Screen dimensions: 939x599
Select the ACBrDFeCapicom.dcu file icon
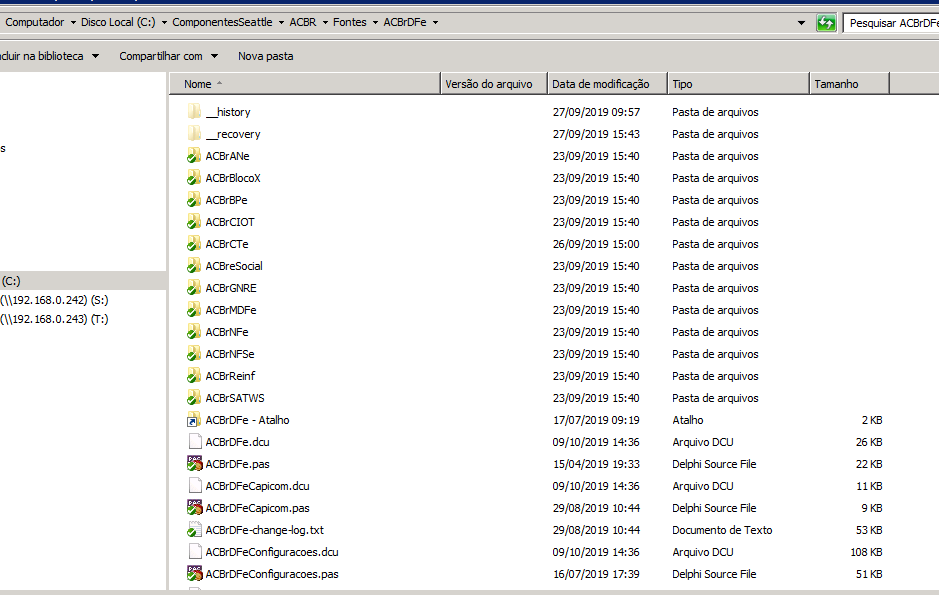(x=194, y=486)
